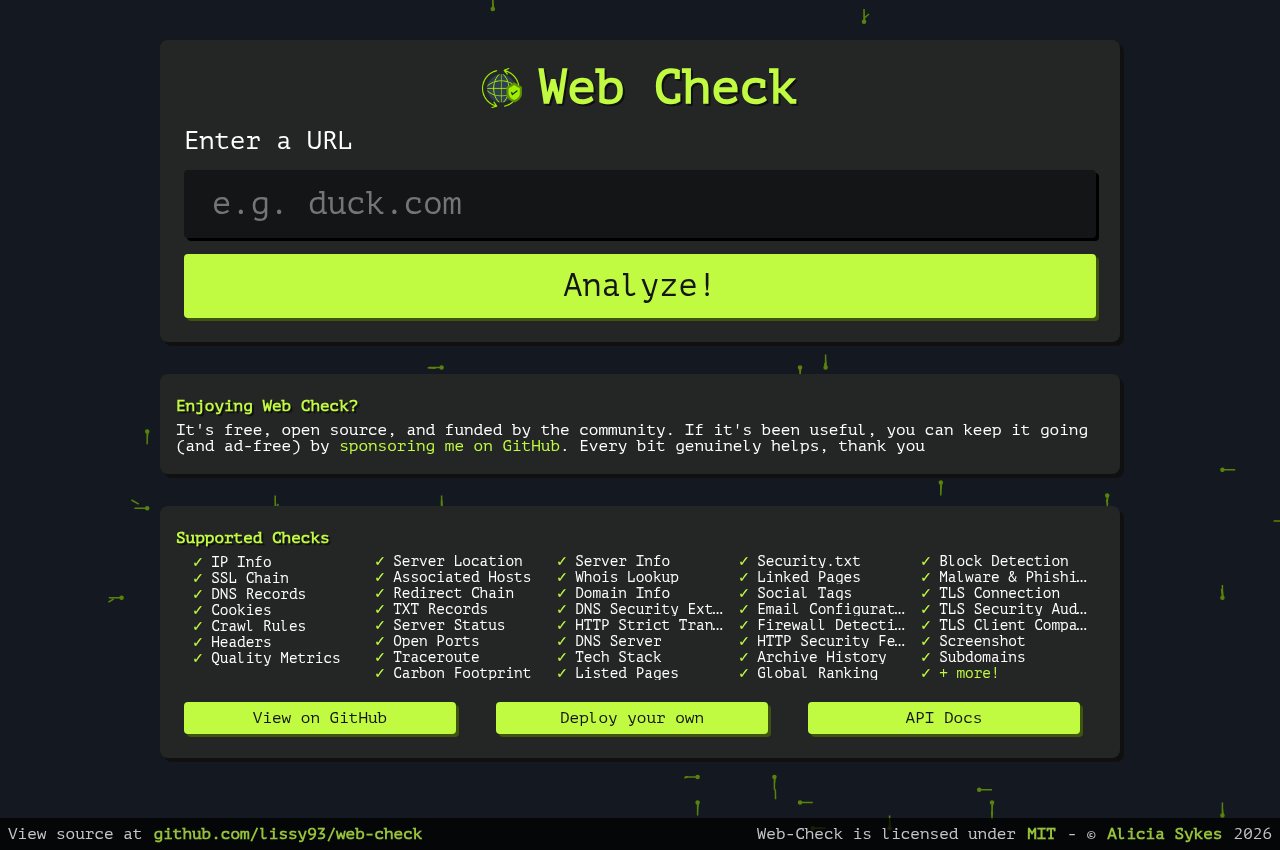
Task: Click the DNS Security Ext… check item
Action: pos(649,609)
